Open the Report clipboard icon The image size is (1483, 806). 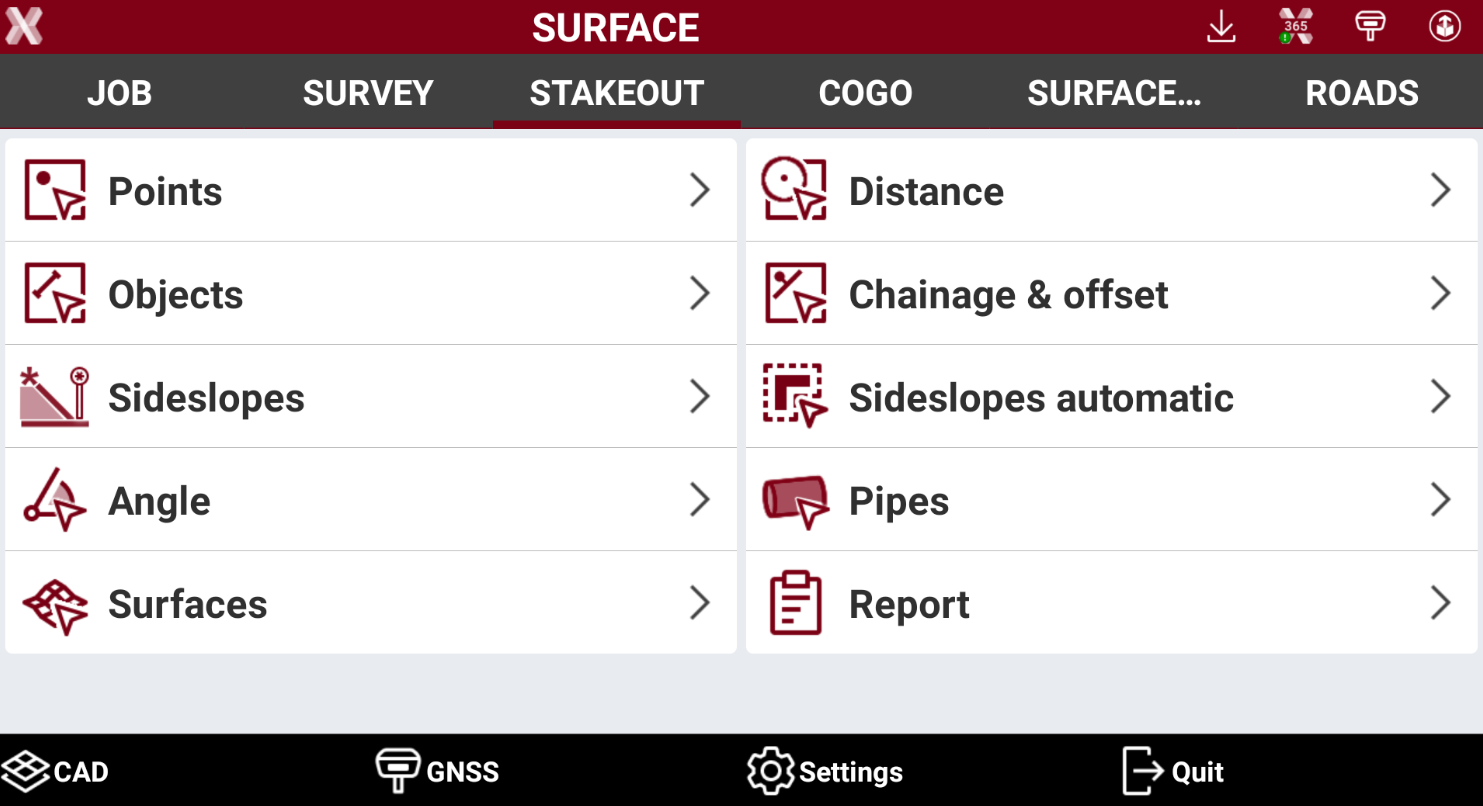(x=796, y=603)
